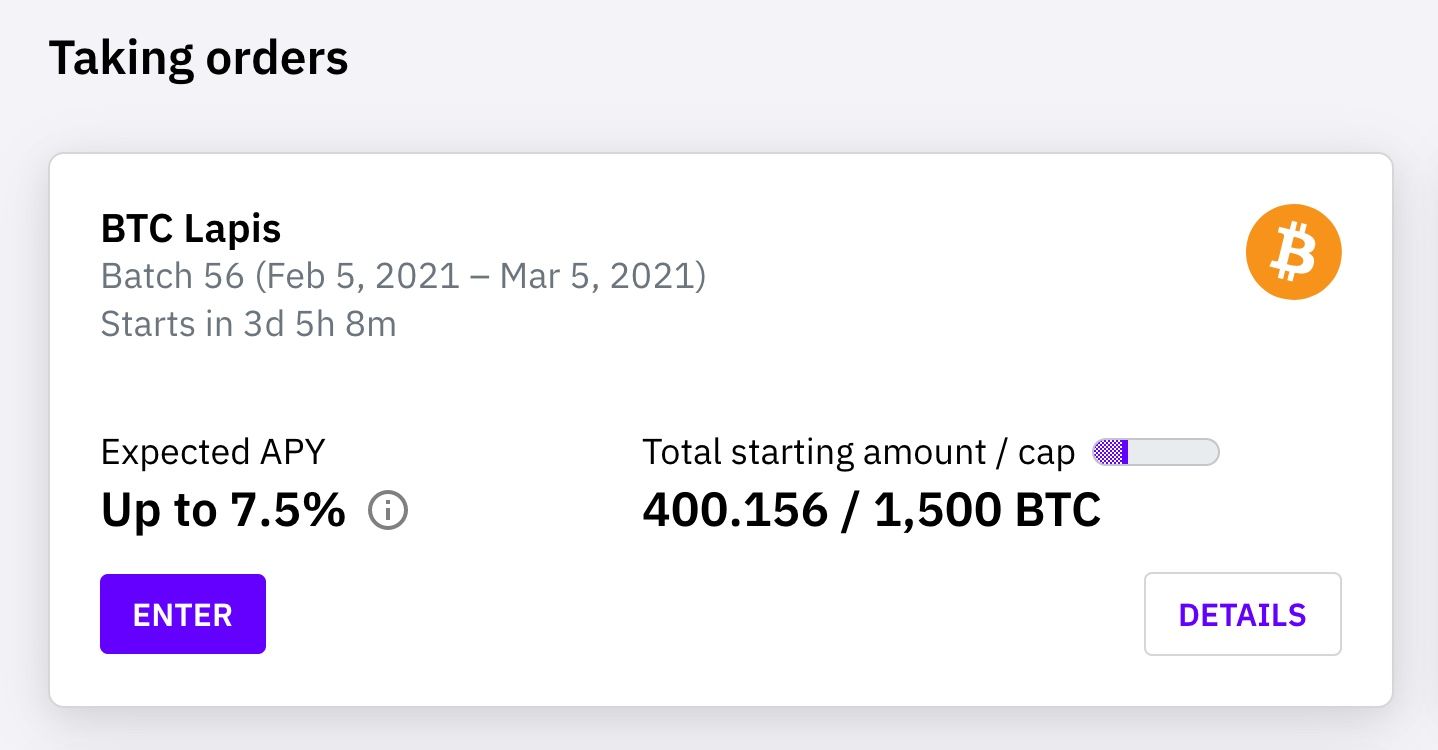Open DETAILS for BTC Lapis
This screenshot has height=750, width=1438.
(x=1243, y=614)
